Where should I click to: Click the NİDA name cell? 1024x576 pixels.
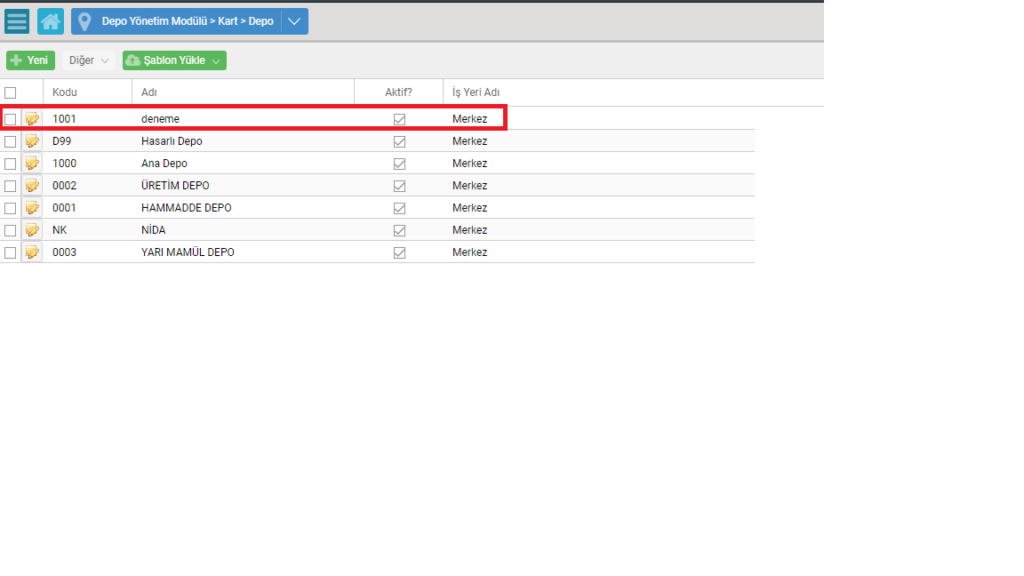coord(153,230)
